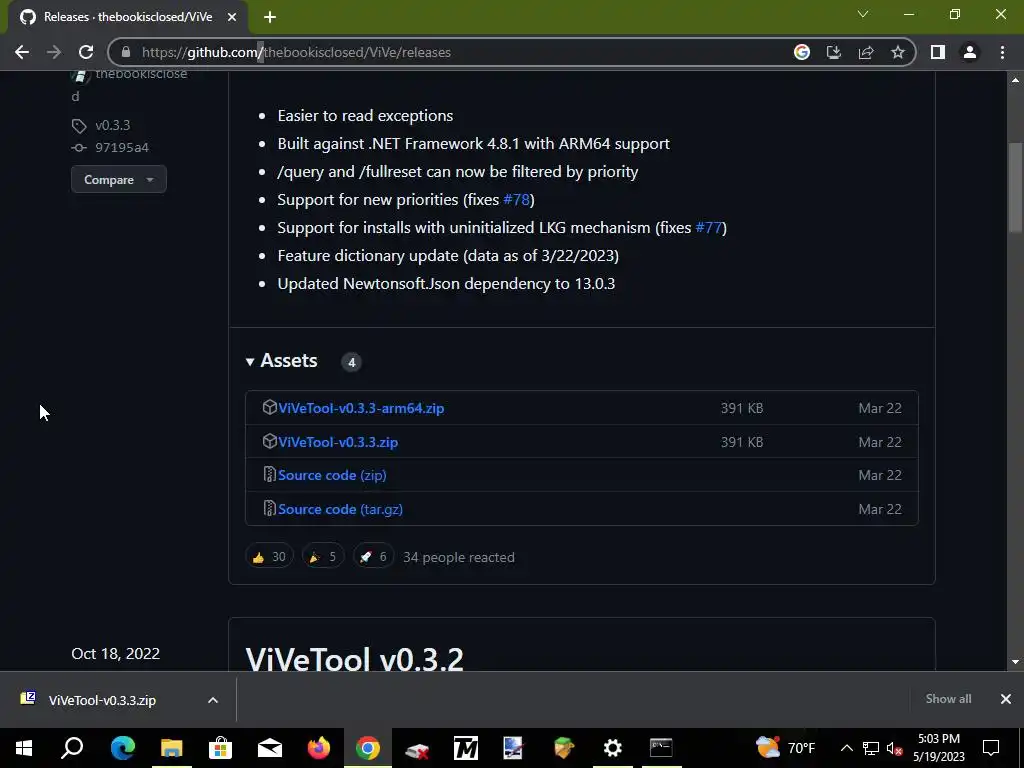Close the downloads bar
Viewport: 1024px width, 768px height.
click(1006, 699)
